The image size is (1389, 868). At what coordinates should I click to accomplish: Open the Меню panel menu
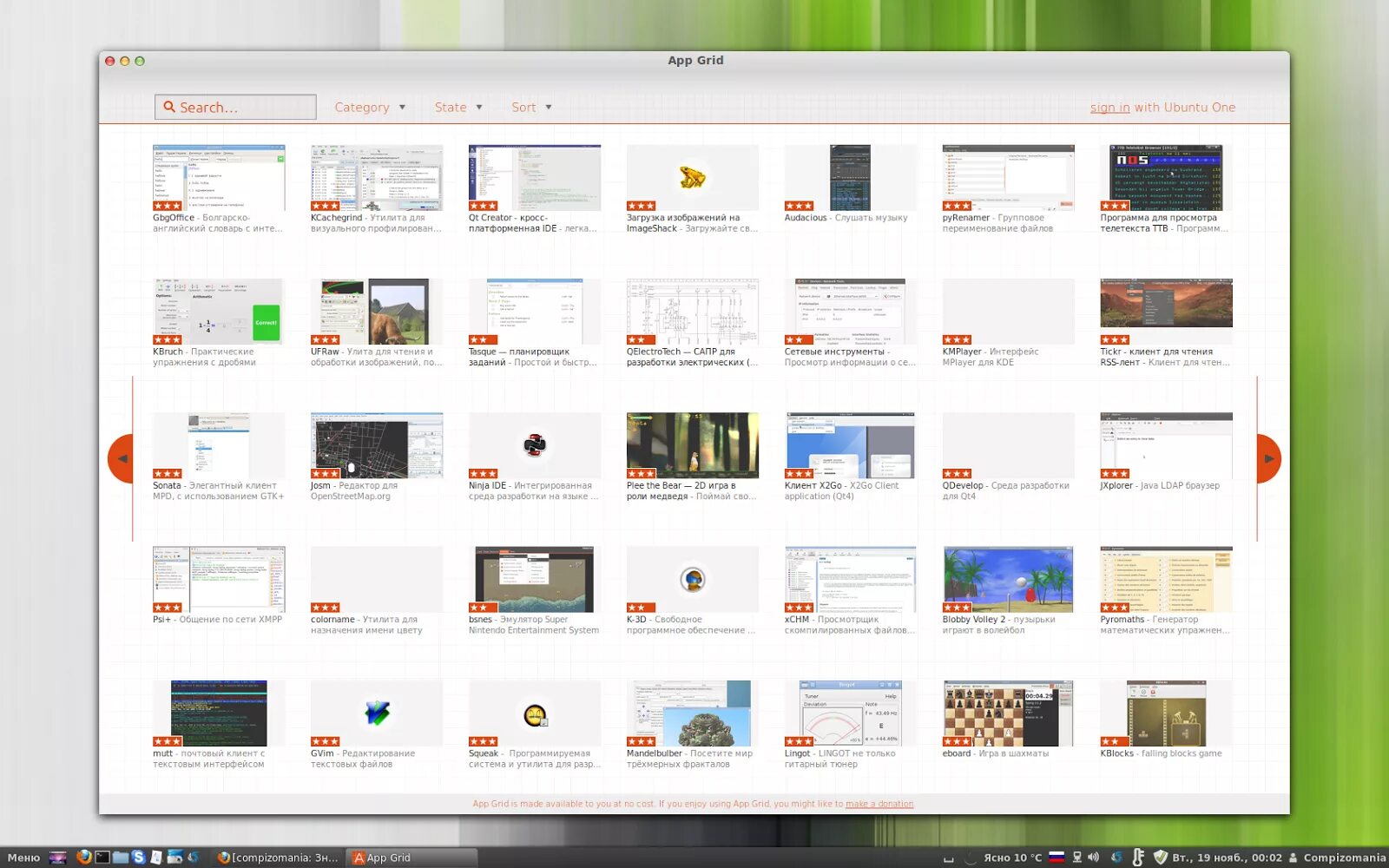tap(23, 858)
